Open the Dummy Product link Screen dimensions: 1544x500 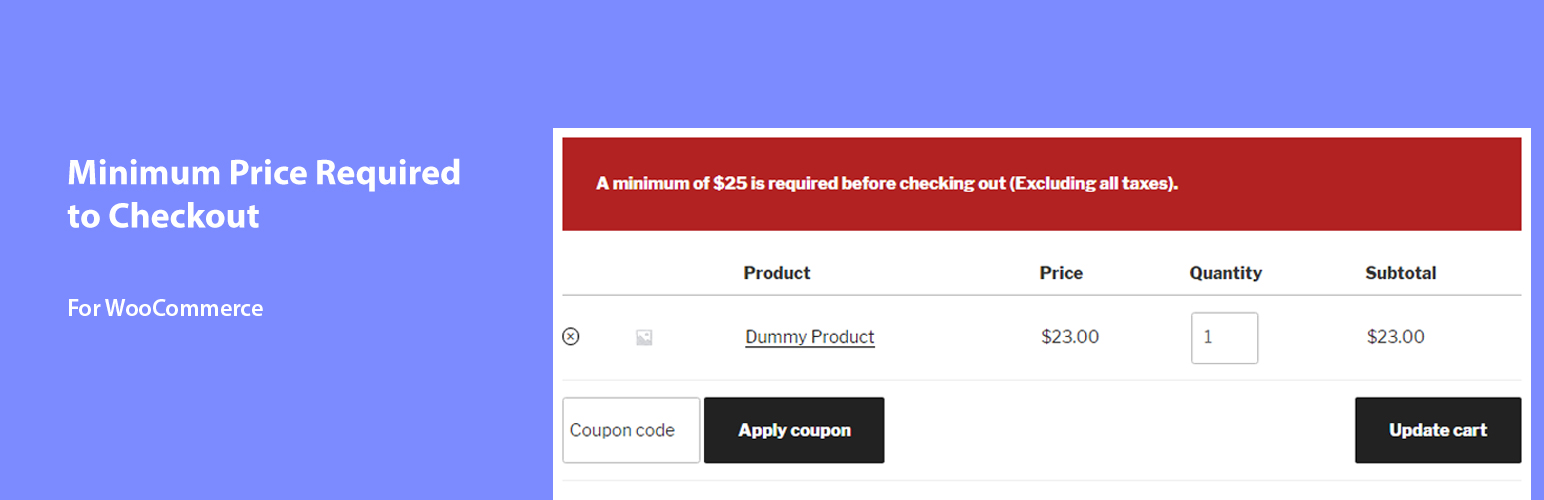point(810,337)
